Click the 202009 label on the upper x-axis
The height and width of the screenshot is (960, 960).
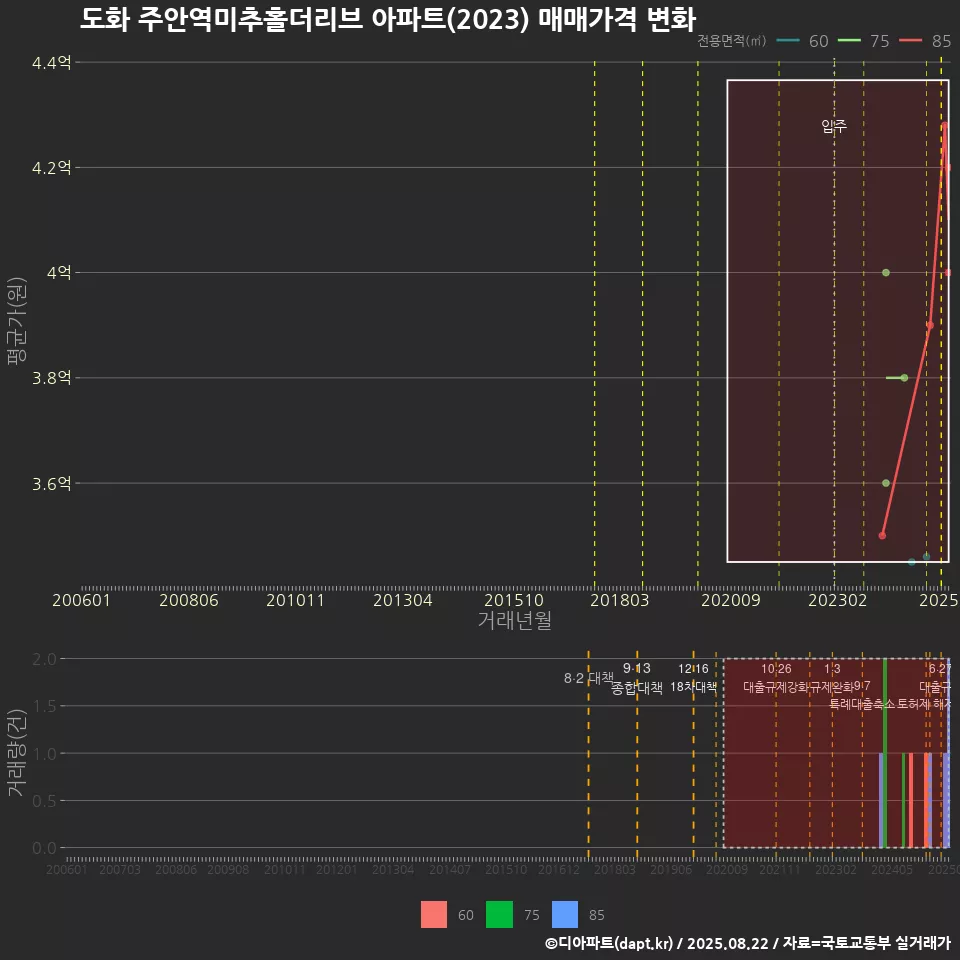pyautogui.click(x=730, y=600)
